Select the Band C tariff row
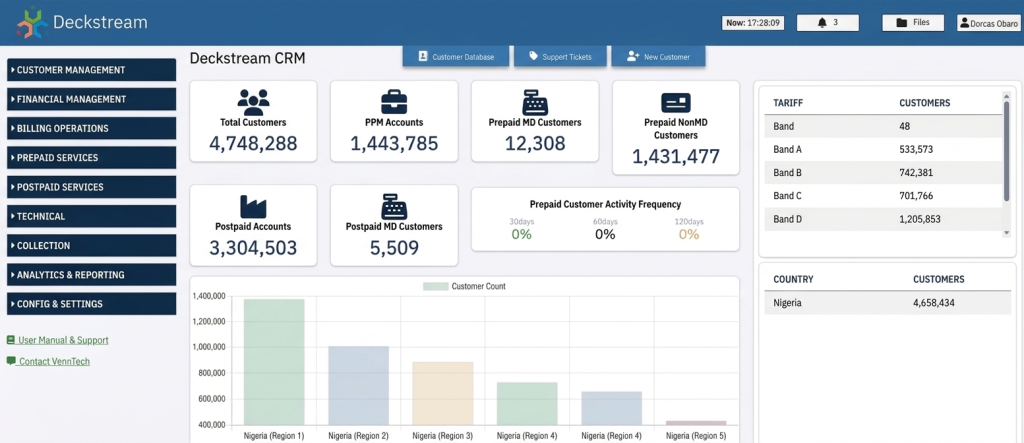 [883, 195]
